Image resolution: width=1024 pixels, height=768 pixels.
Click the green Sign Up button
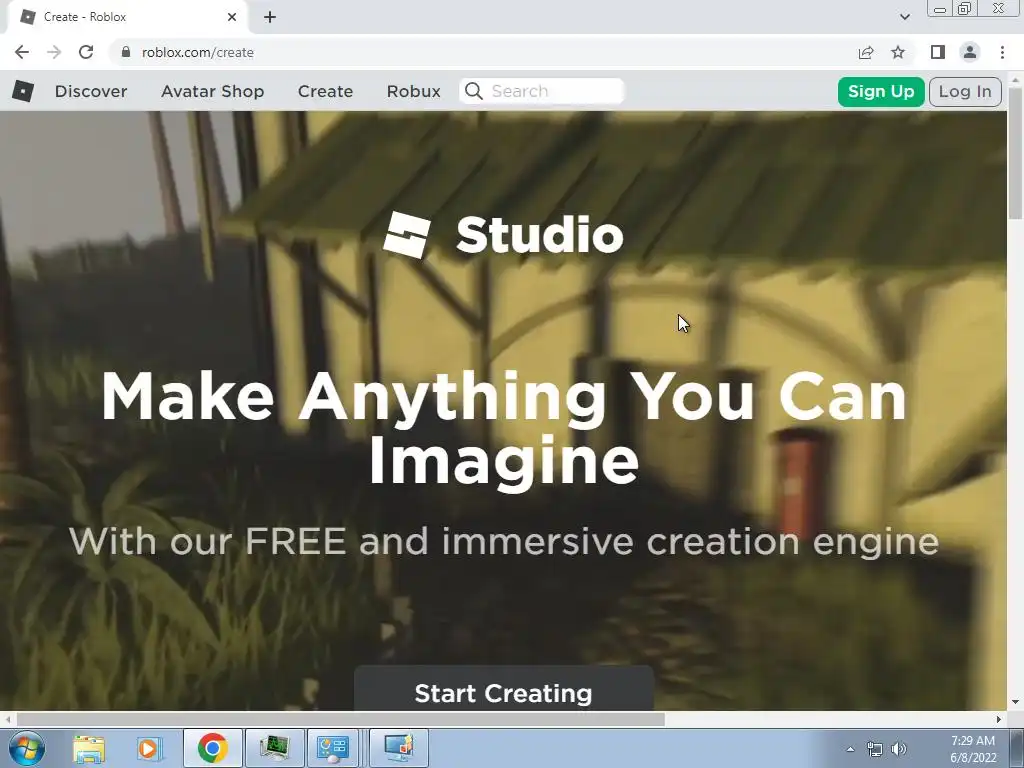tap(881, 91)
